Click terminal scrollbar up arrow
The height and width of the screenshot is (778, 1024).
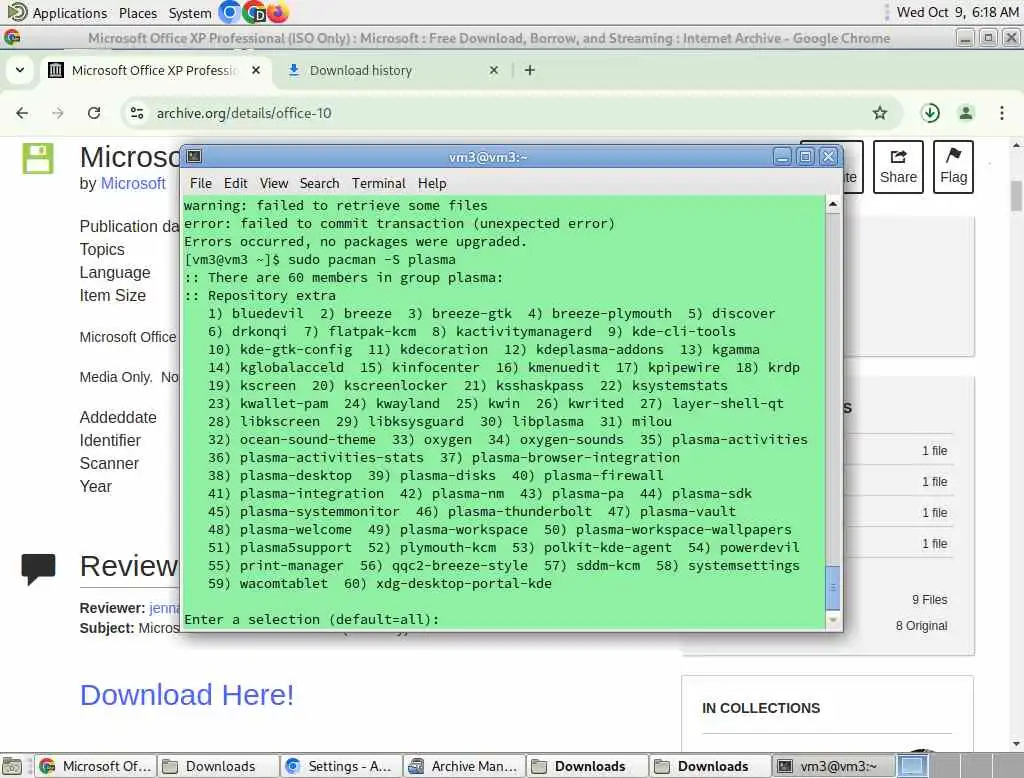pos(833,204)
